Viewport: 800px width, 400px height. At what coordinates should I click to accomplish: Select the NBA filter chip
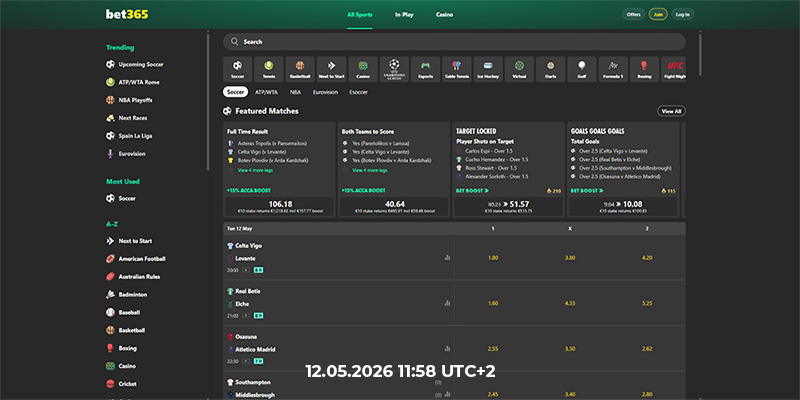[295, 92]
